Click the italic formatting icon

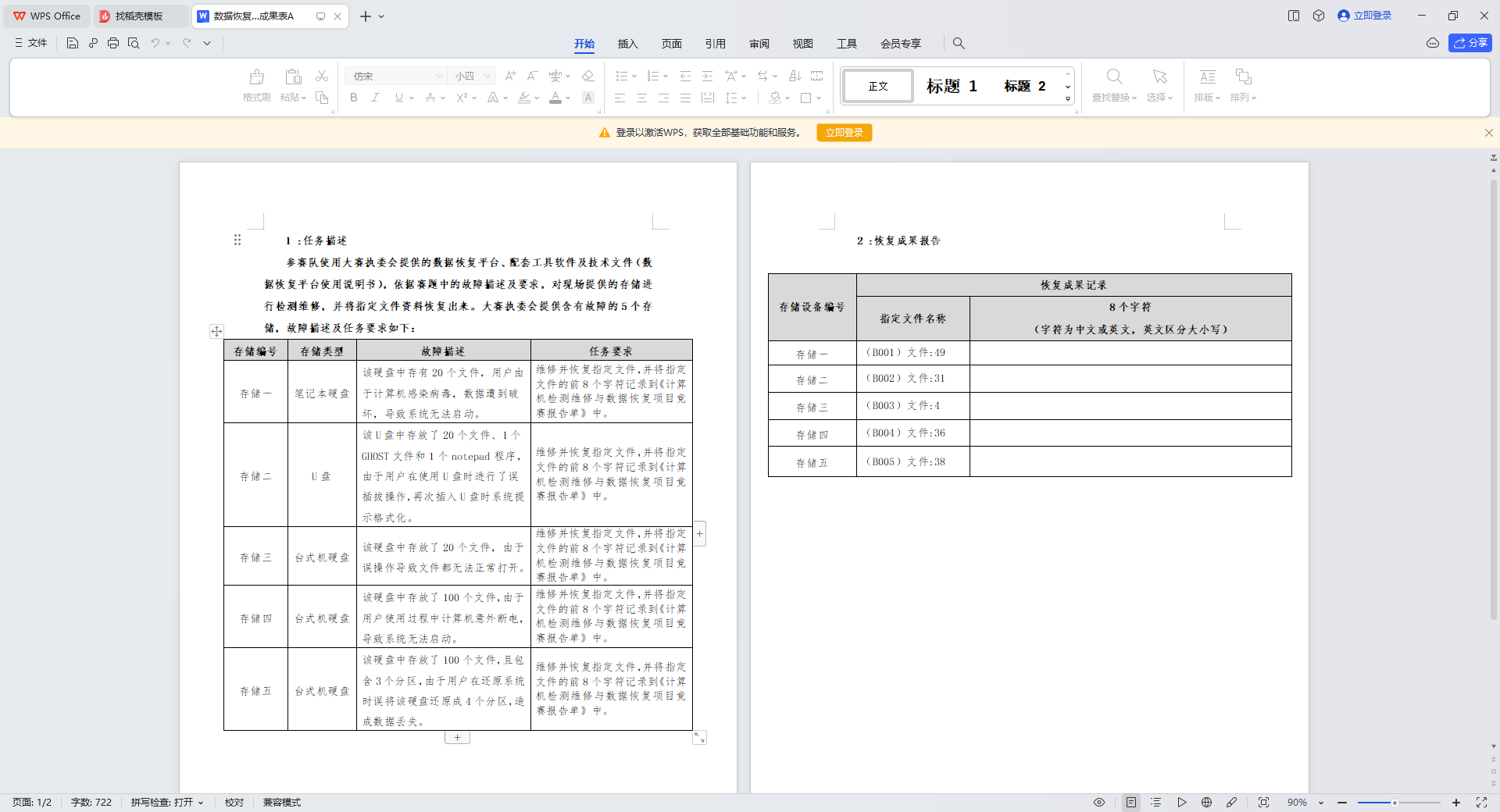(x=376, y=98)
